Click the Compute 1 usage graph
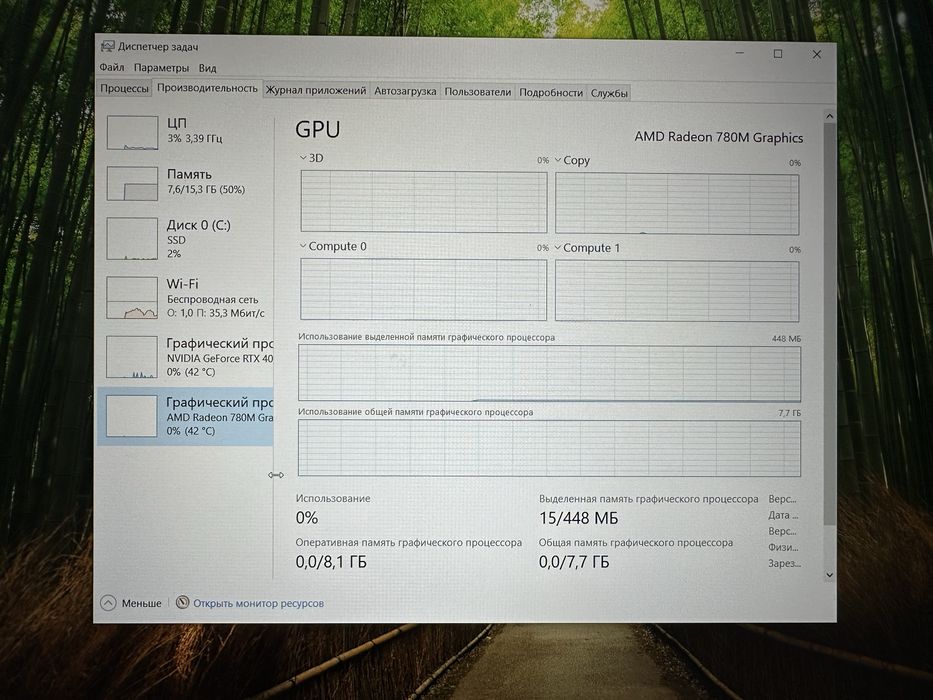933x700 pixels. click(x=677, y=291)
